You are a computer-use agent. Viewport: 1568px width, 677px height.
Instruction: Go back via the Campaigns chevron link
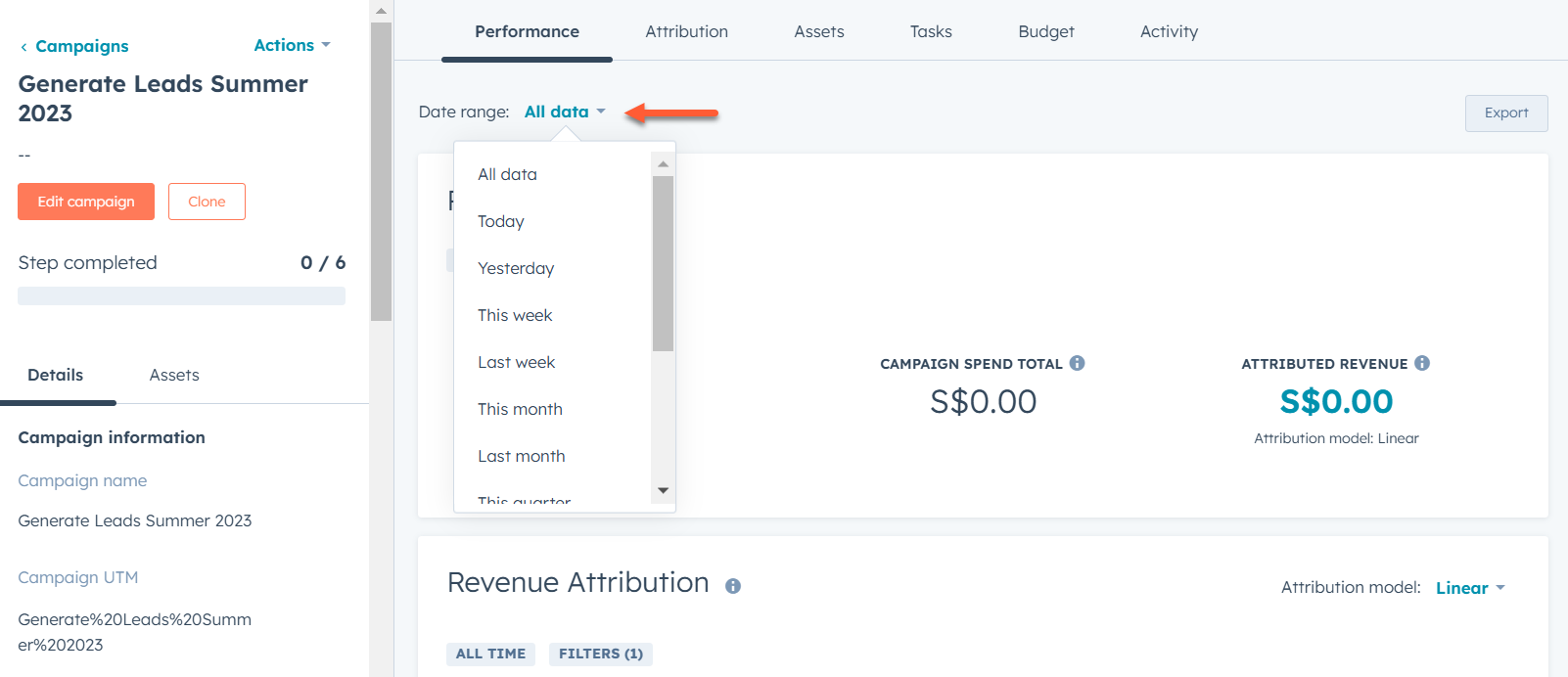74,46
